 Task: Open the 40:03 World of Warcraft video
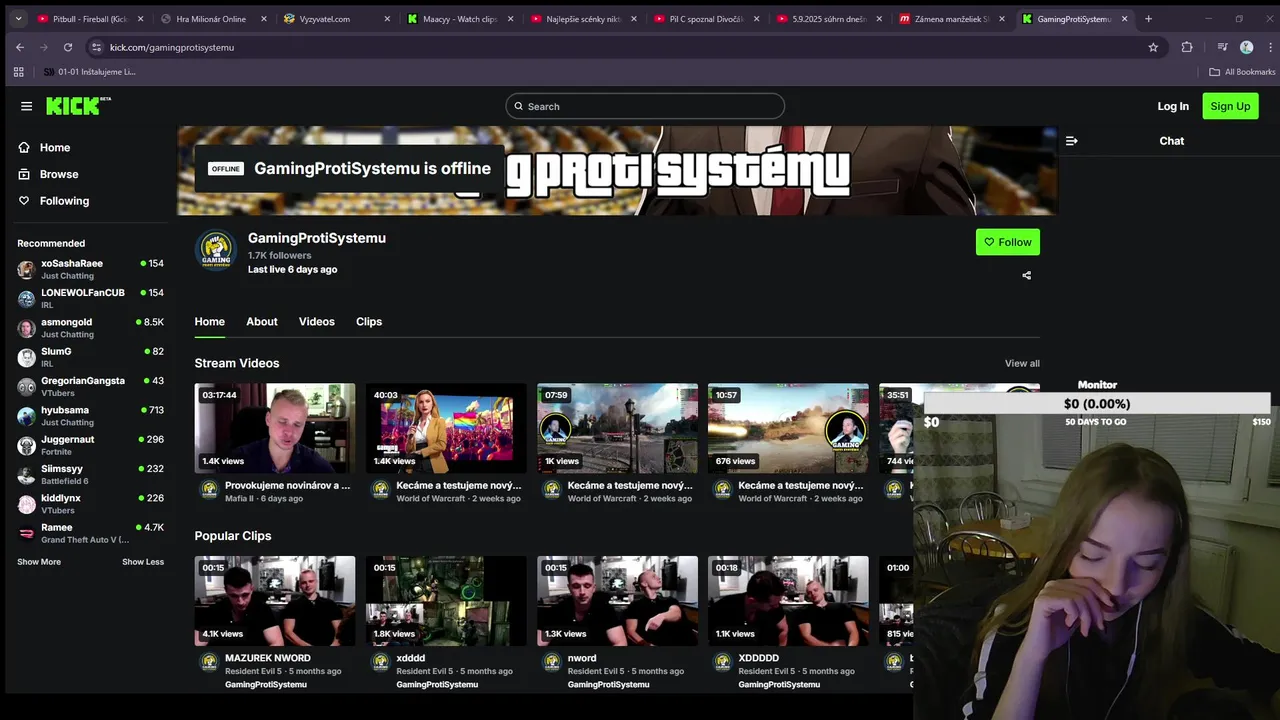click(446, 428)
